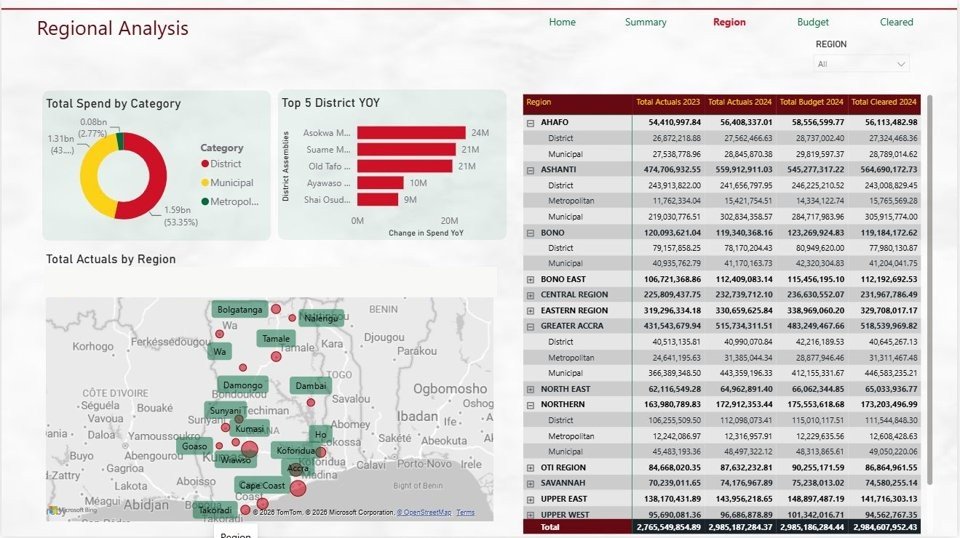Click the matrix vertical scrollbar

[930, 290]
